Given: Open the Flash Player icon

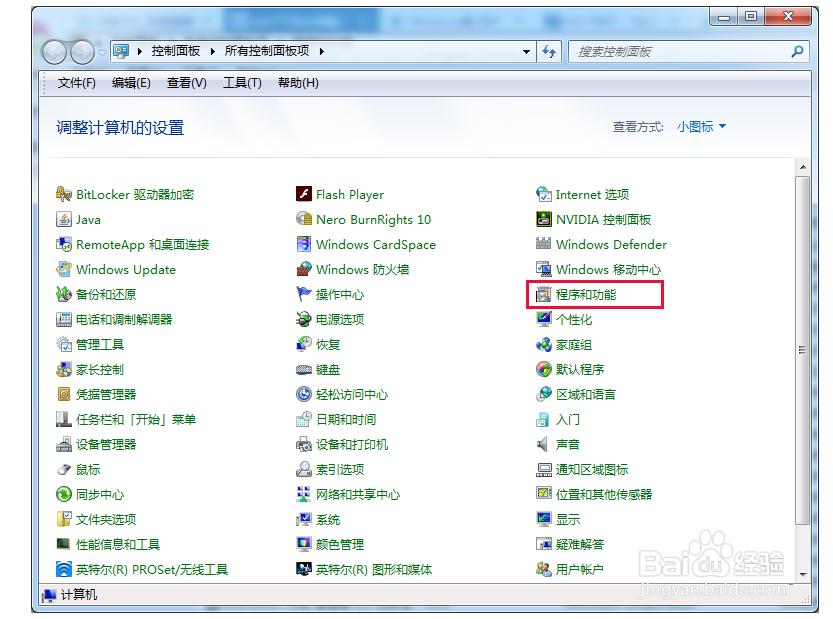Looking at the screenshot, I should click(304, 194).
